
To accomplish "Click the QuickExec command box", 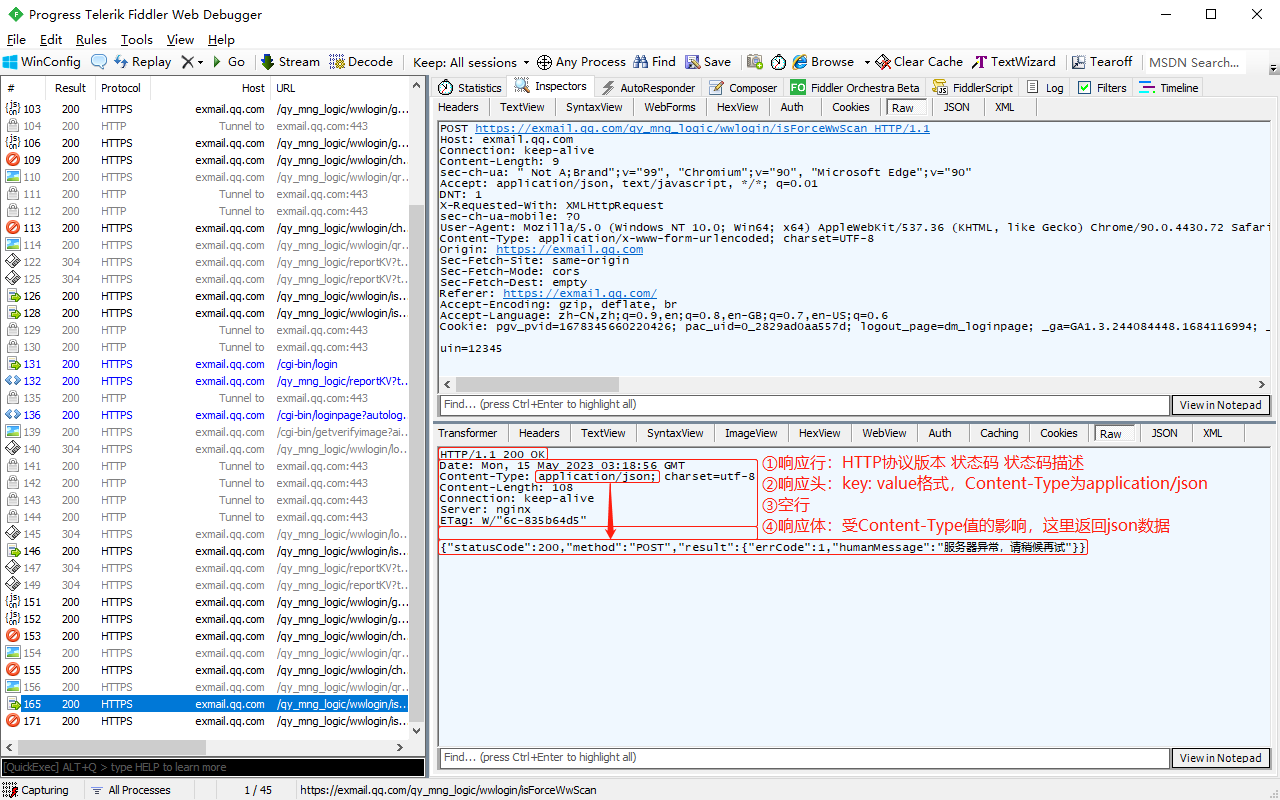I will (x=212, y=767).
